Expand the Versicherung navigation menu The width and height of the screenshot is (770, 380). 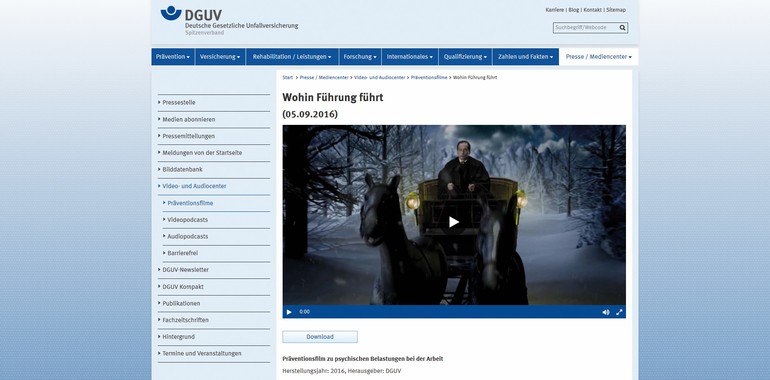(x=220, y=57)
